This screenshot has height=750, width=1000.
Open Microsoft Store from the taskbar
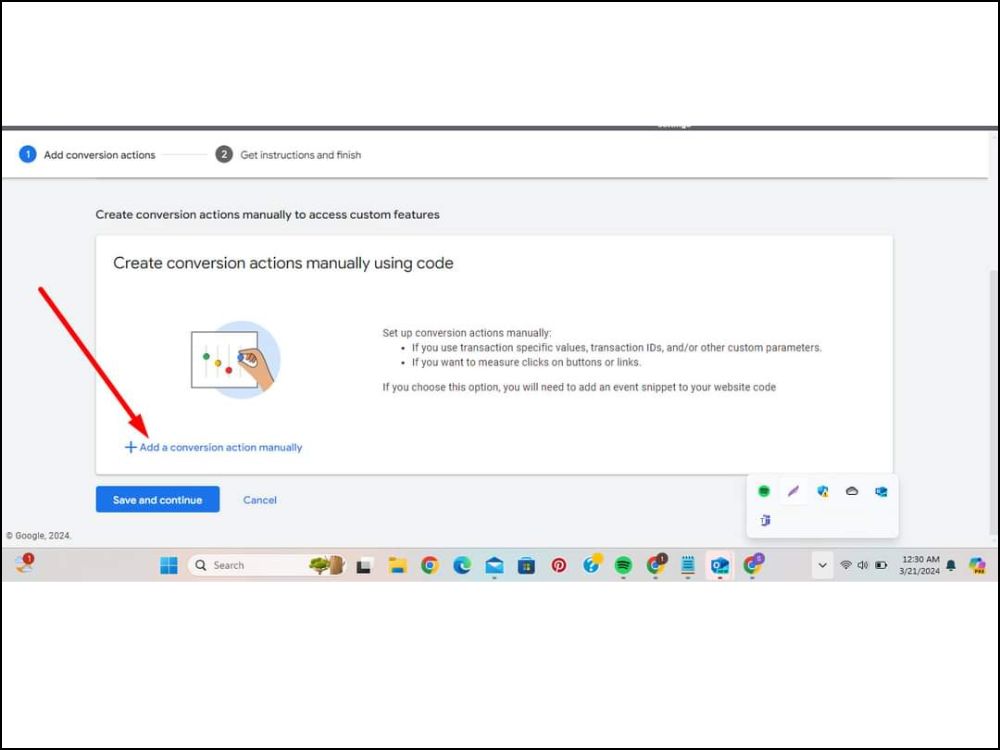[526, 565]
